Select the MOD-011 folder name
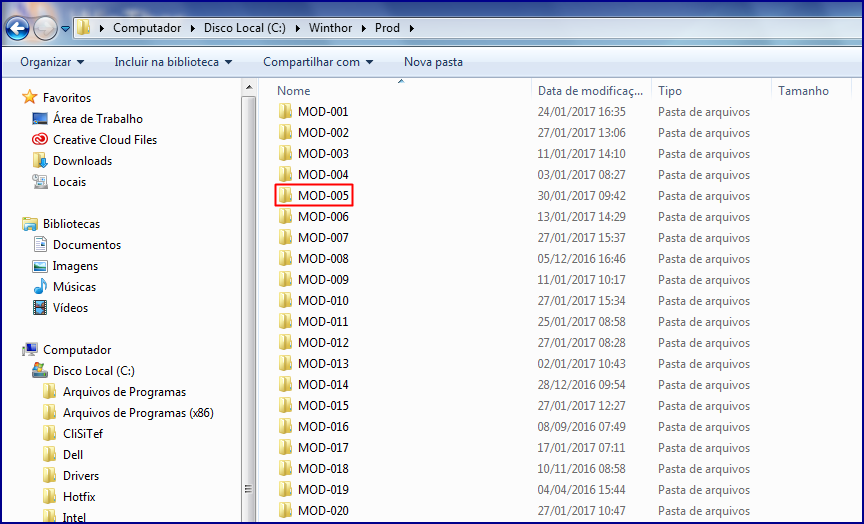Screen dimensions: 864x524 click(323, 322)
